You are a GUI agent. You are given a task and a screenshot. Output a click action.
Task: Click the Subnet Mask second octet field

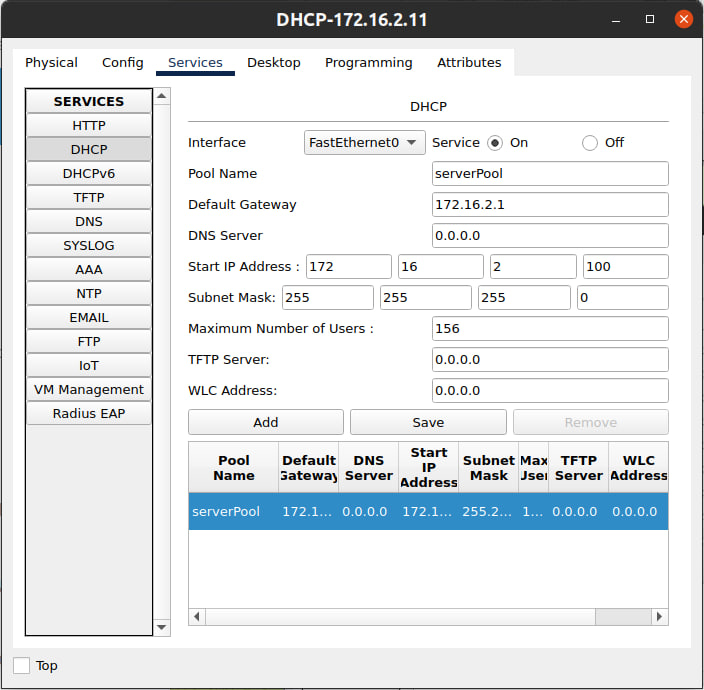[426, 297]
